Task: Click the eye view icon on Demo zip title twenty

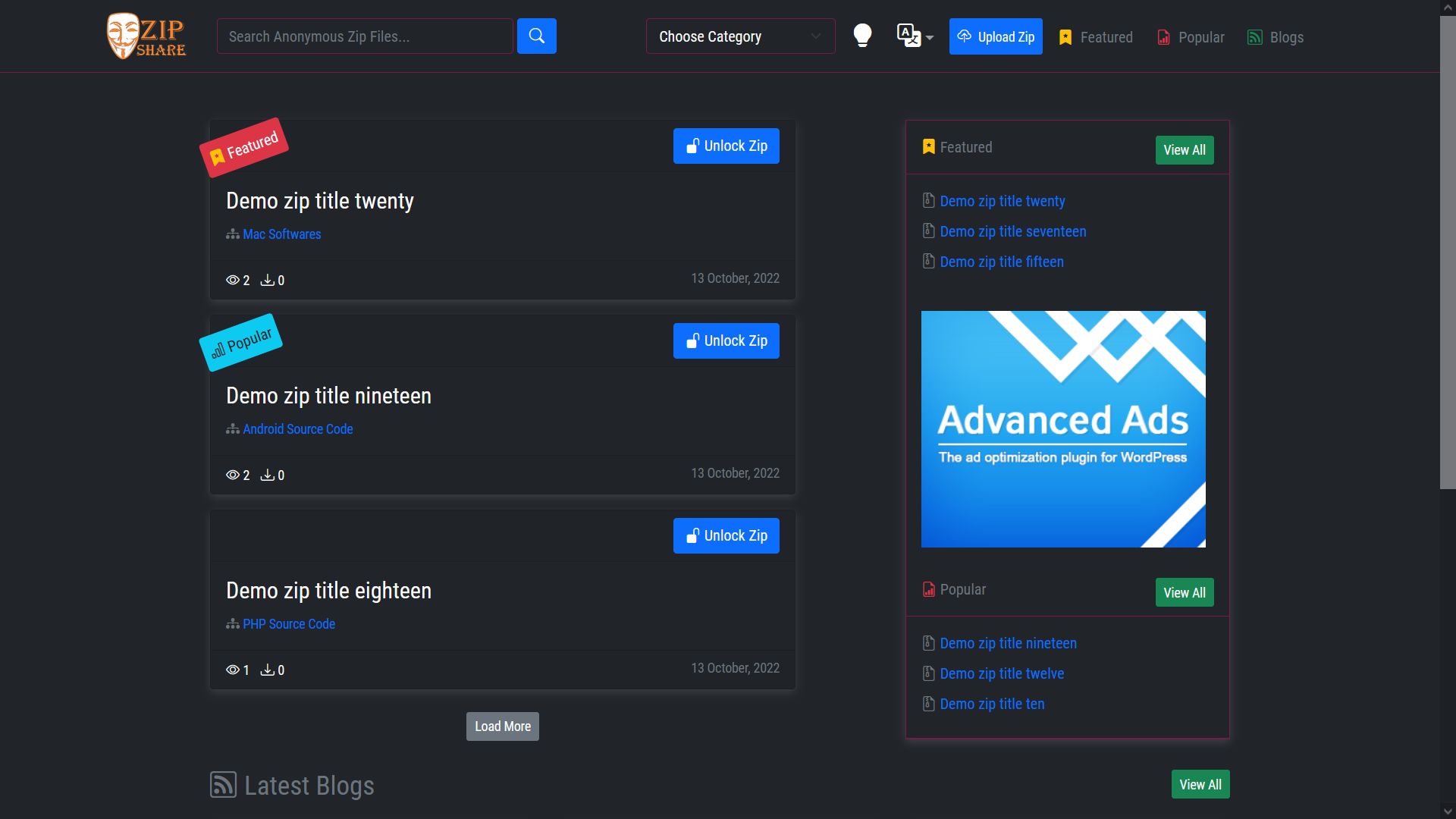Action: (x=232, y=280)
